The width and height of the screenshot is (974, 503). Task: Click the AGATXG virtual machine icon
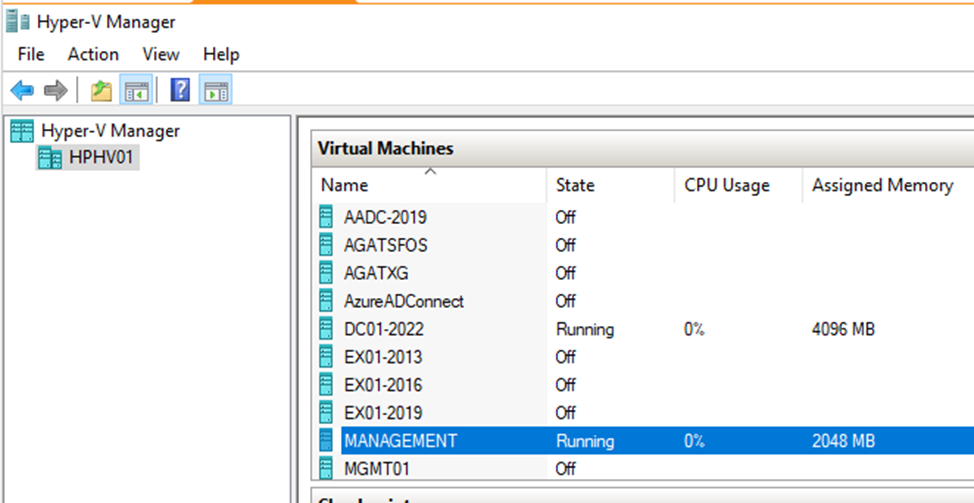[326, 273]
